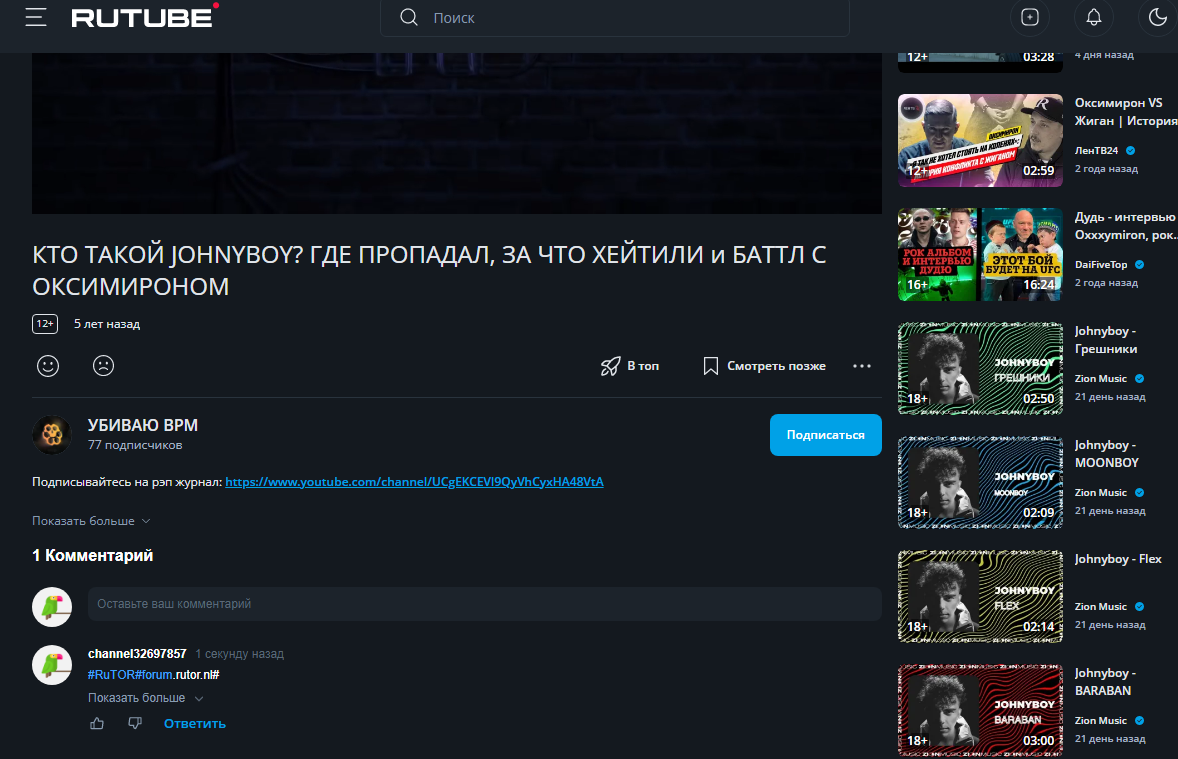The image size is (1178, 759).
Task: Open your parrot avatar beside comment field
Action: 52,607
